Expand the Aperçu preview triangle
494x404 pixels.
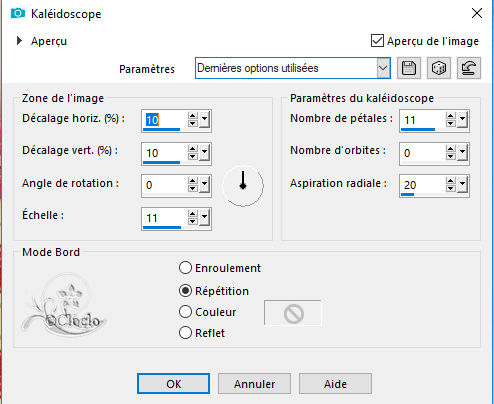(x=19, y=41)
